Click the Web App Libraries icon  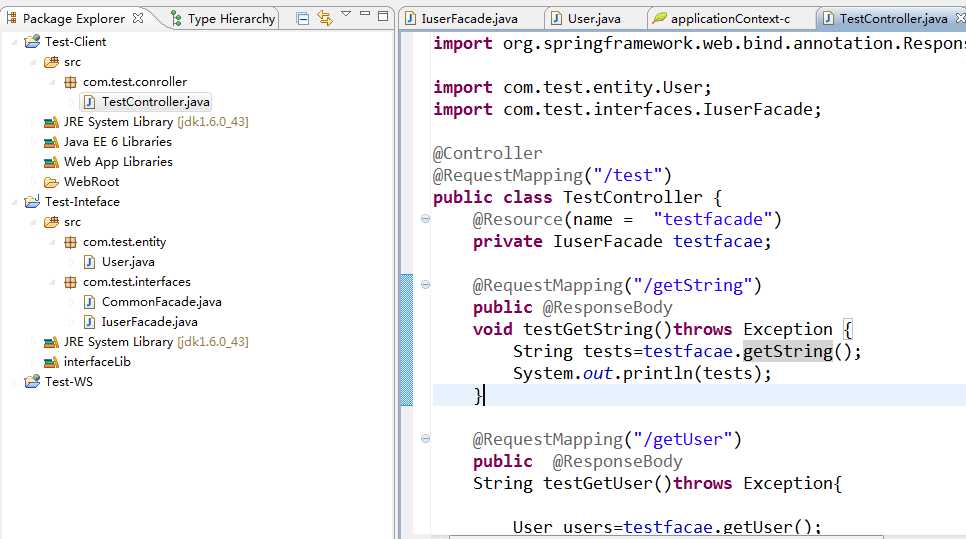(x=51, y=162)
